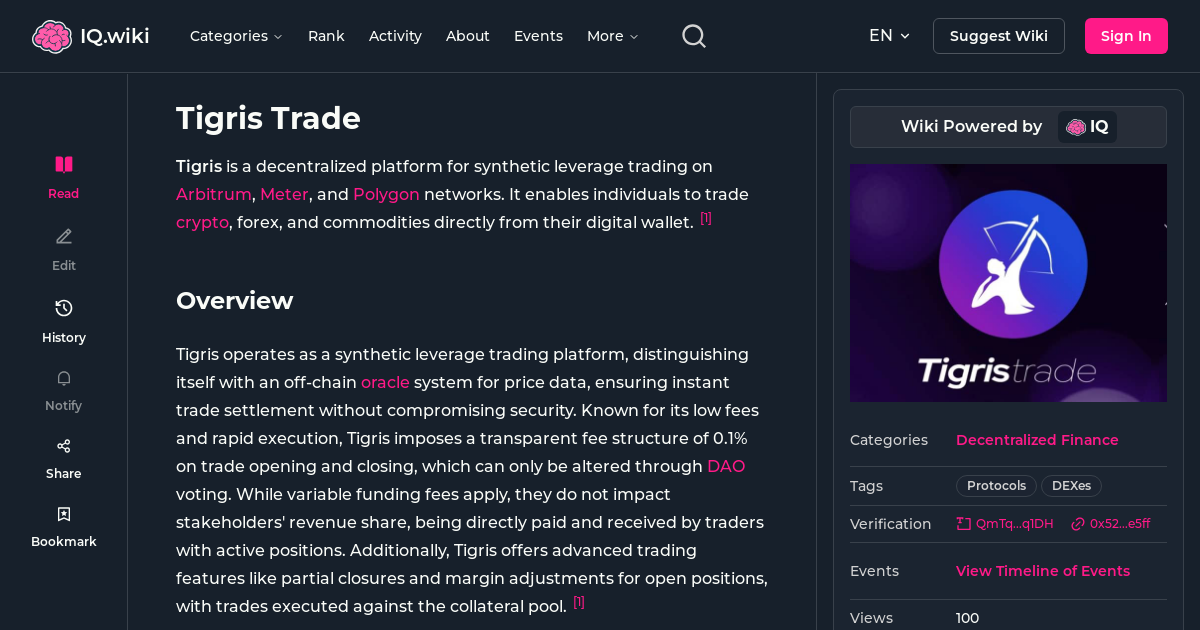Open the View Timeline of Events link
The height and width of the screenshot is (630, 1200).
(x=1042, y=570)
